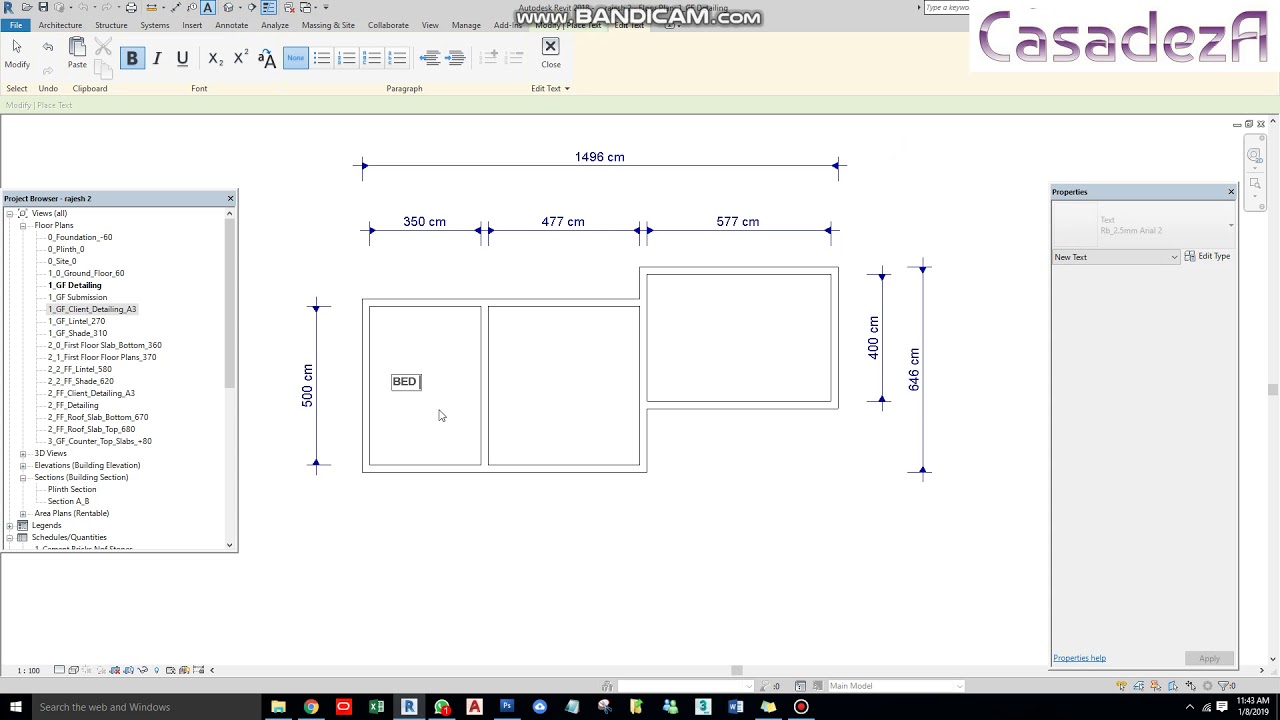Switch to the Annotate ribbon tab
Screen dimensions: 1280x720
231,25
